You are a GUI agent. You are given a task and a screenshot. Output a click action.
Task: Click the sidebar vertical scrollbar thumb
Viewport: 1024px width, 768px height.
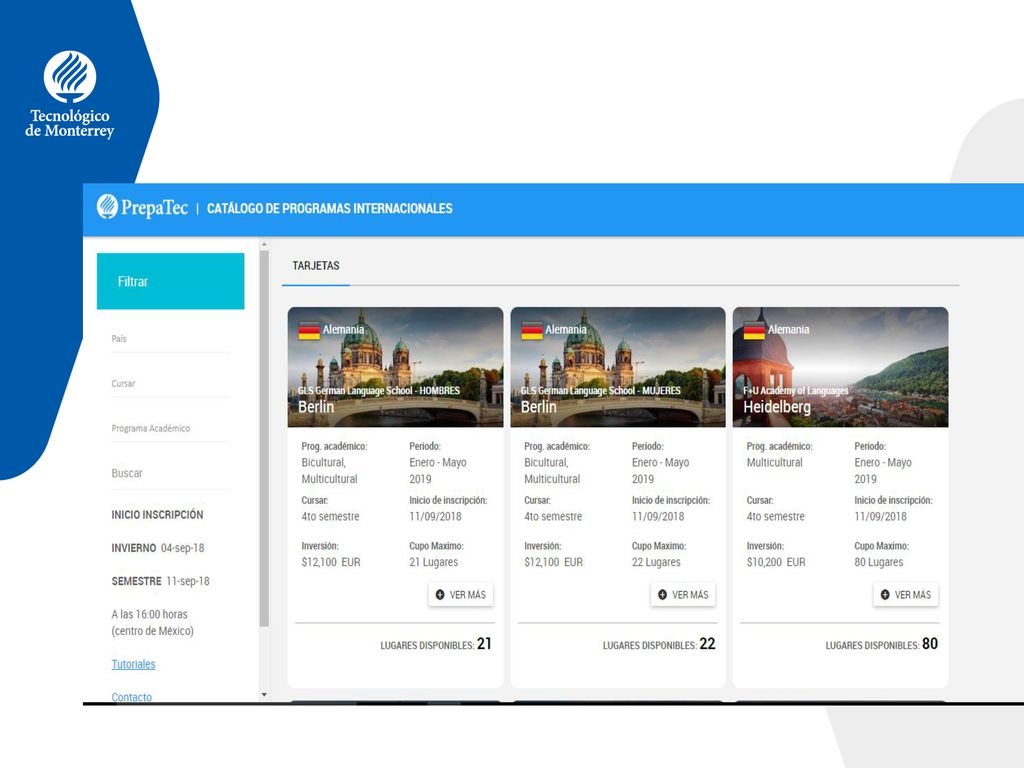coord(264,439)
